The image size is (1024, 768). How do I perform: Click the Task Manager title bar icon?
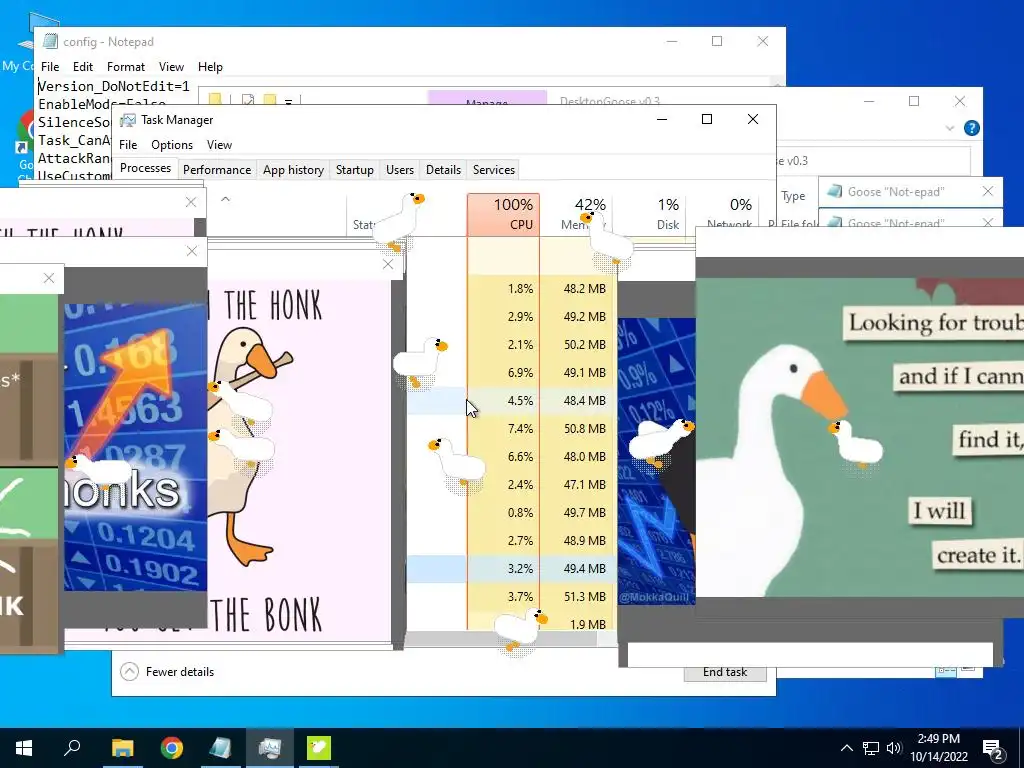pyautogui.click(x=128, y=120)
